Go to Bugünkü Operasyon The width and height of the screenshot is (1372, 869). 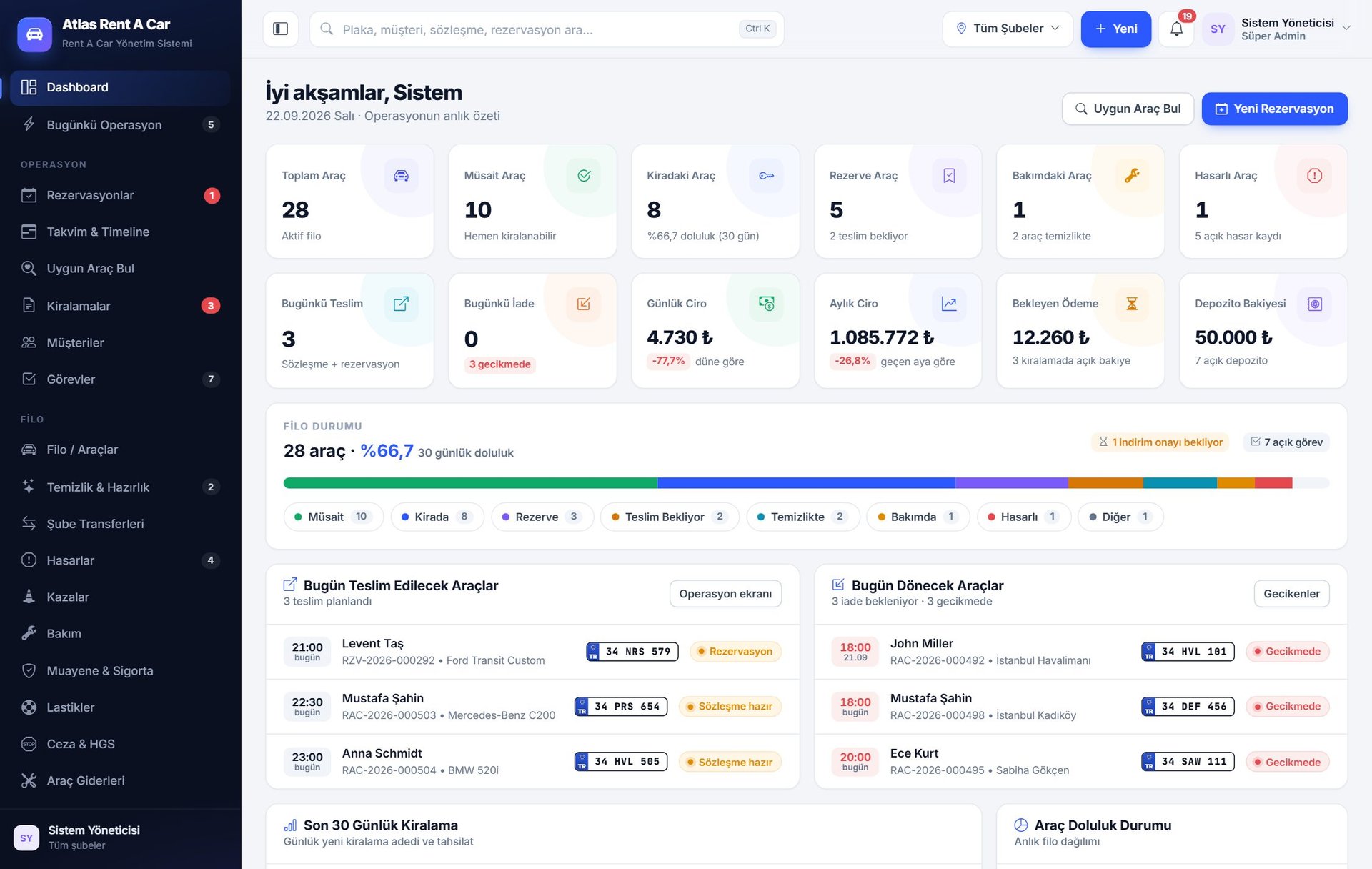[120, 125]
